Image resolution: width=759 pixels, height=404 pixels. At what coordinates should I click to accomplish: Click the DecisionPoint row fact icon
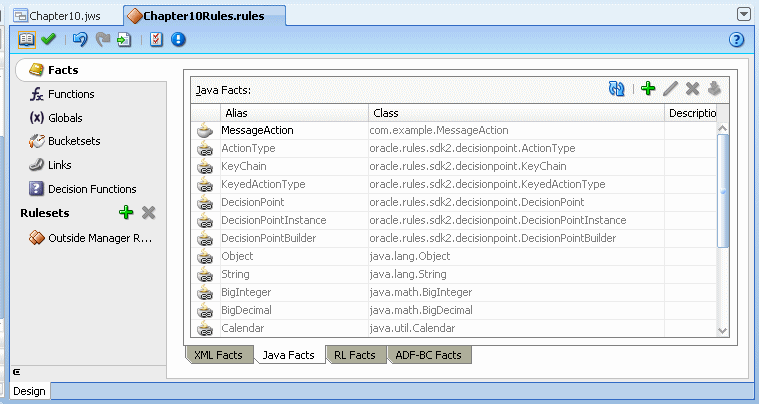point(205,203)
